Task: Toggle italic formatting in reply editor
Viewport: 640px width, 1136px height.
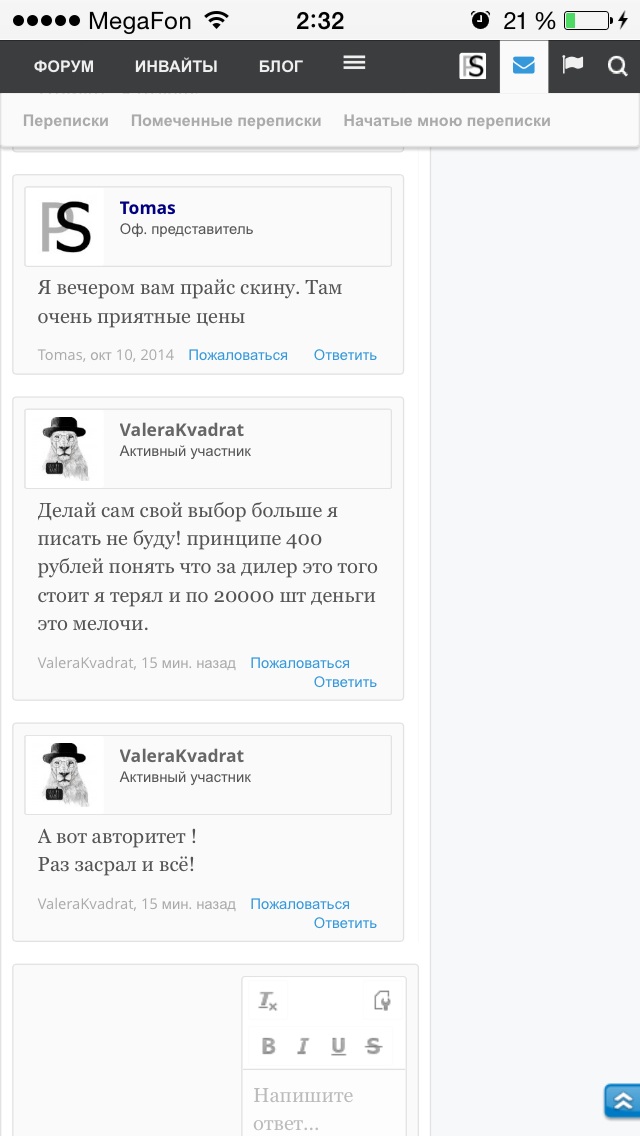Action: coord(303,1046)
